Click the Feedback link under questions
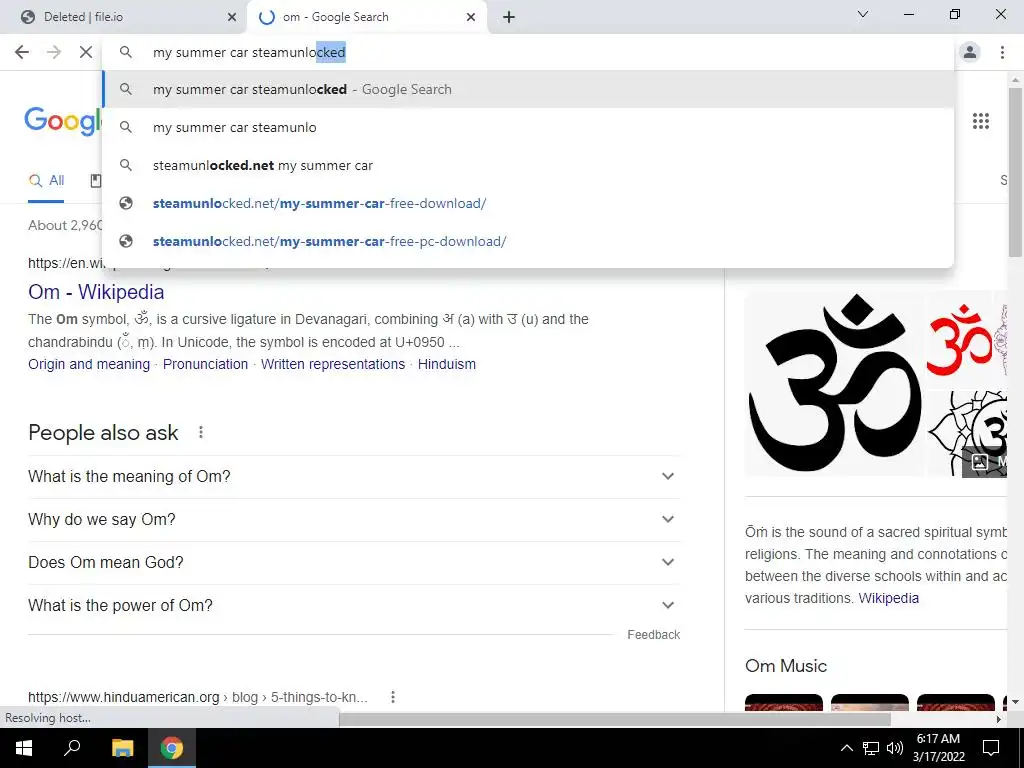Viewport: 1024px width, 768px height. pos(653,635)
